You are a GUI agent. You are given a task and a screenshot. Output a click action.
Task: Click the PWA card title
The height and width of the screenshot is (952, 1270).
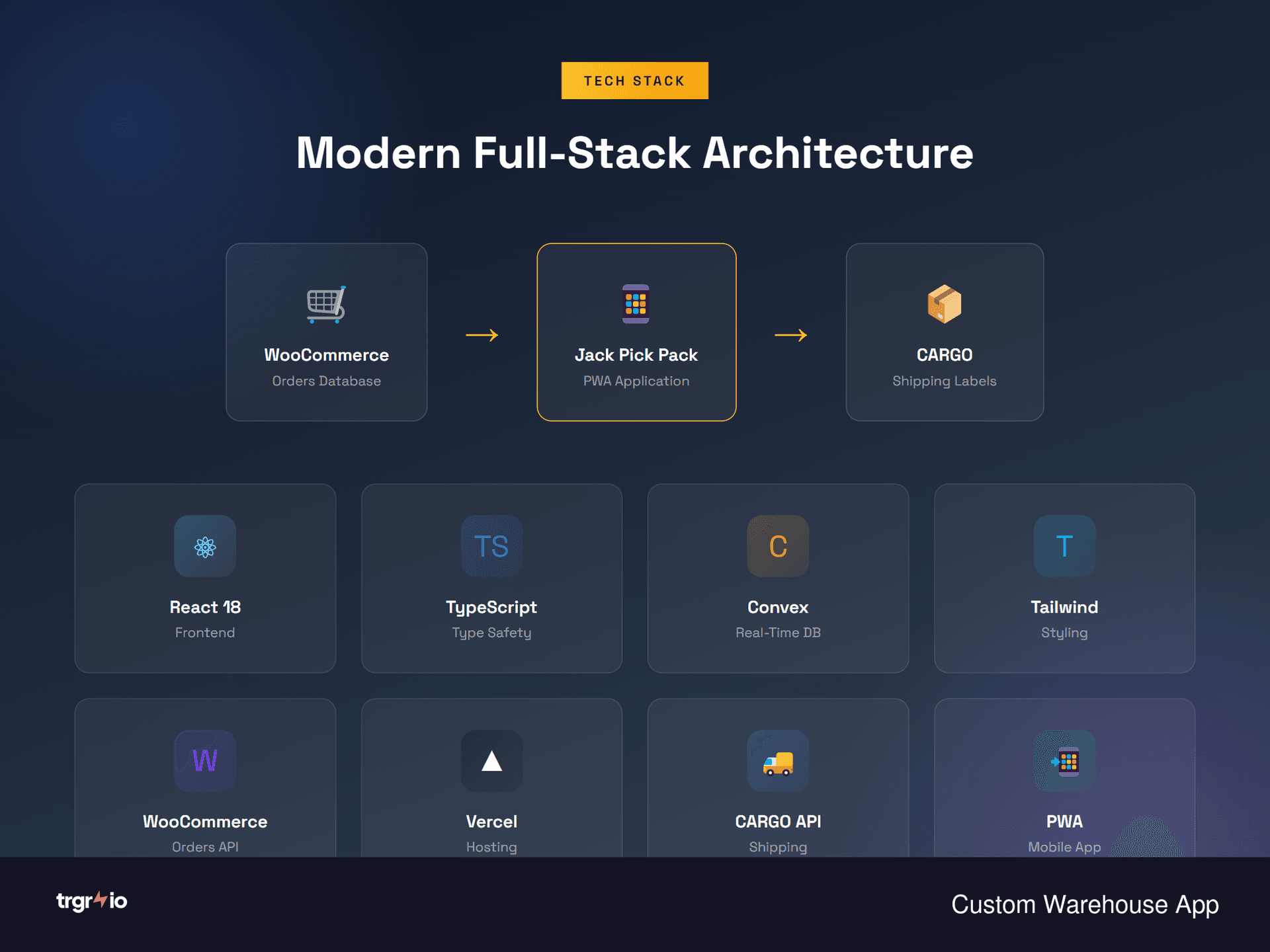click(1064, 822)
